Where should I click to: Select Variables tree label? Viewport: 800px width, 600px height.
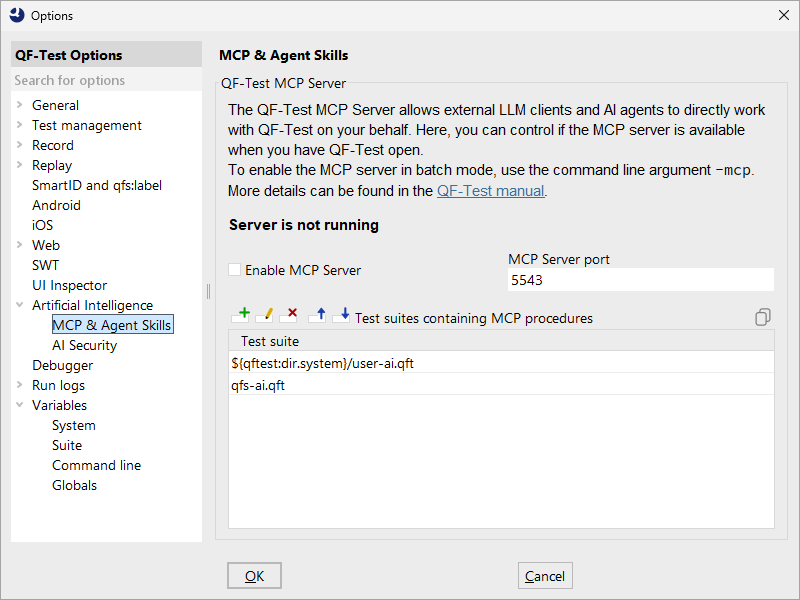click(59, 405)
